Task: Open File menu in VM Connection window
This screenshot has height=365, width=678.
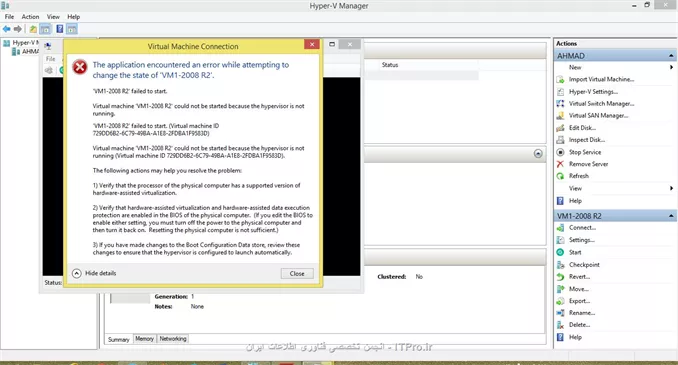Action: click(51, 59)
